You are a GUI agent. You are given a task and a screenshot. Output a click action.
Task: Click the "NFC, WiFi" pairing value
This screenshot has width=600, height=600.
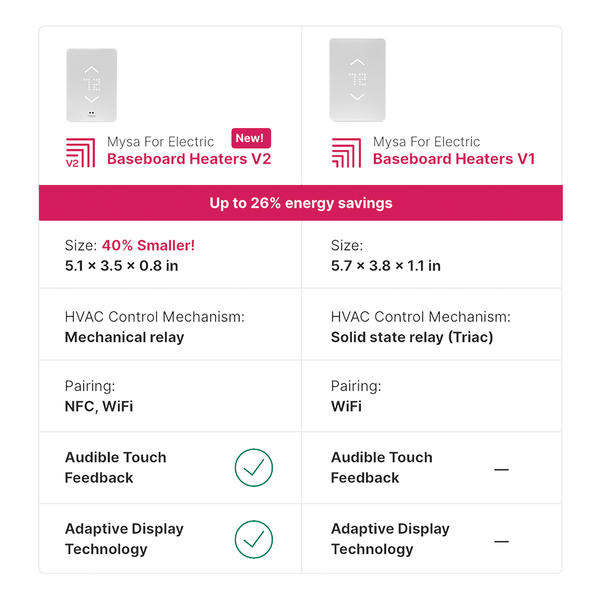pos(99,407)
